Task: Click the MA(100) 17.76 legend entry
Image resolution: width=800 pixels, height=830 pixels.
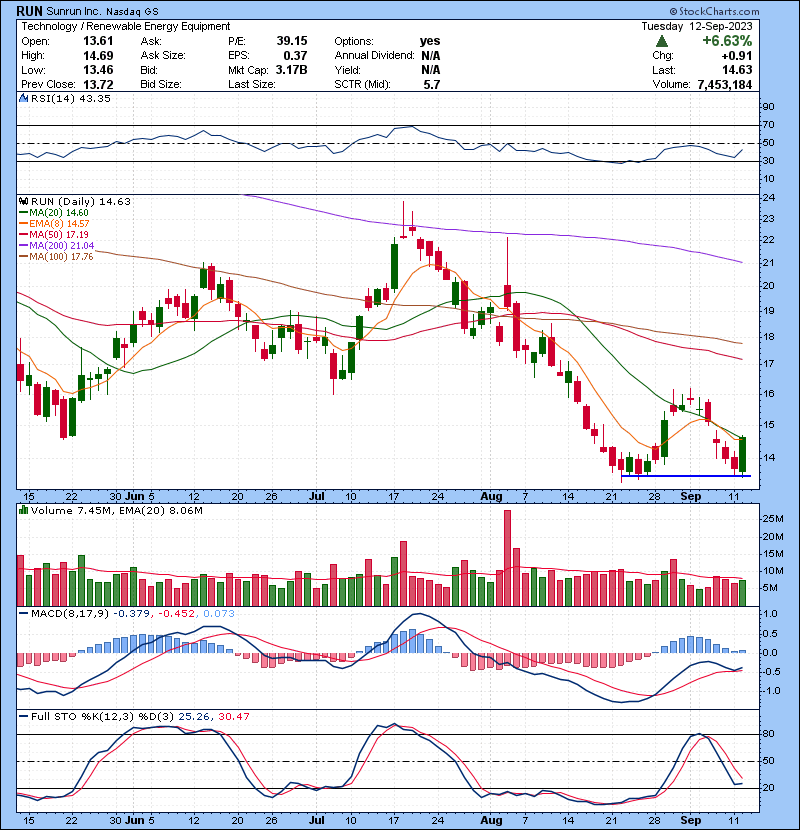Action: pyautogui.click(x=56, y=257)
